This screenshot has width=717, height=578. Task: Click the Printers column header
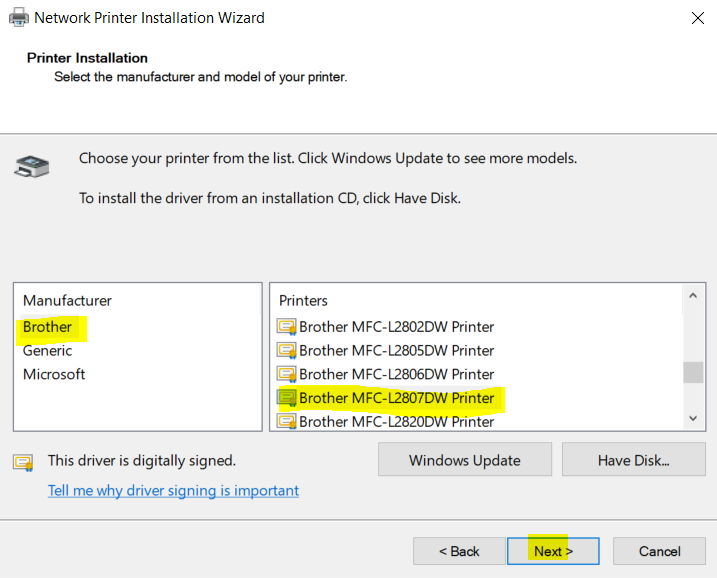[x=303, y=300]
